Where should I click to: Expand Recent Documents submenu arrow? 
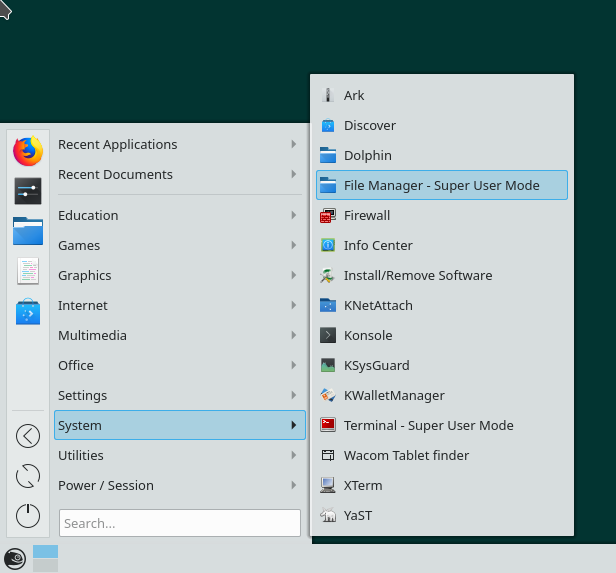pos(293,174)
